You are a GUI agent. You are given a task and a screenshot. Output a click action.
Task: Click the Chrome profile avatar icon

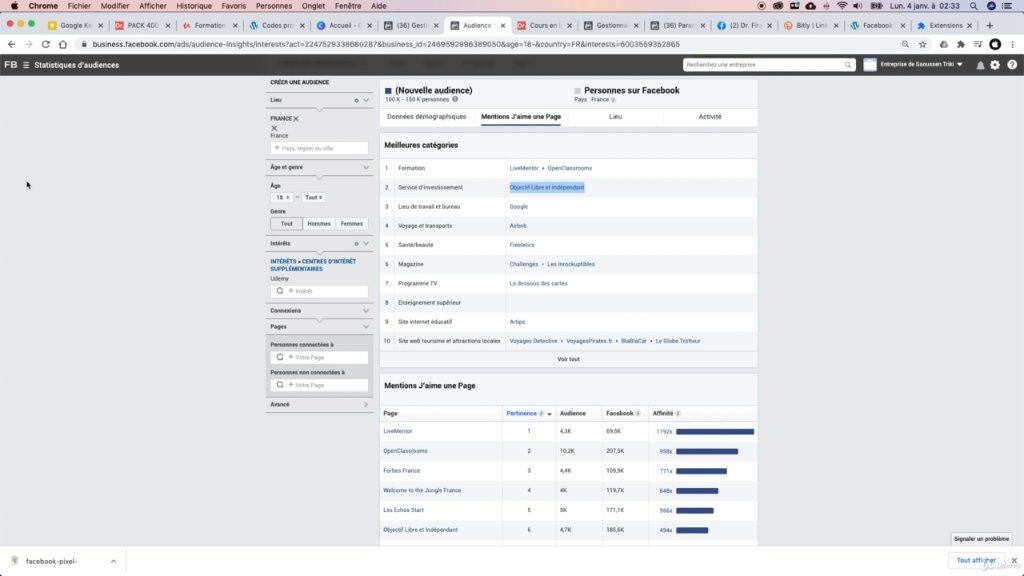click(x=995, y=44)
